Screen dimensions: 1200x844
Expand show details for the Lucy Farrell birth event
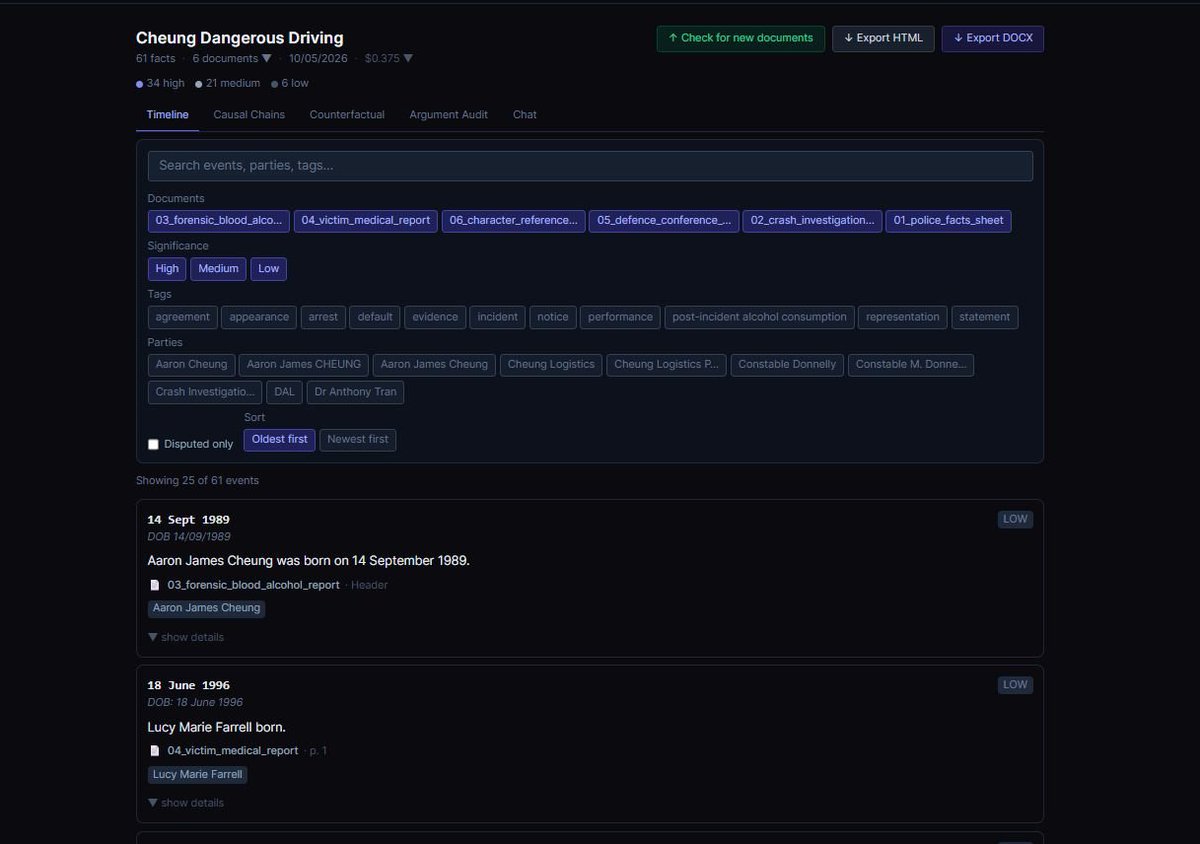point(186,803)
